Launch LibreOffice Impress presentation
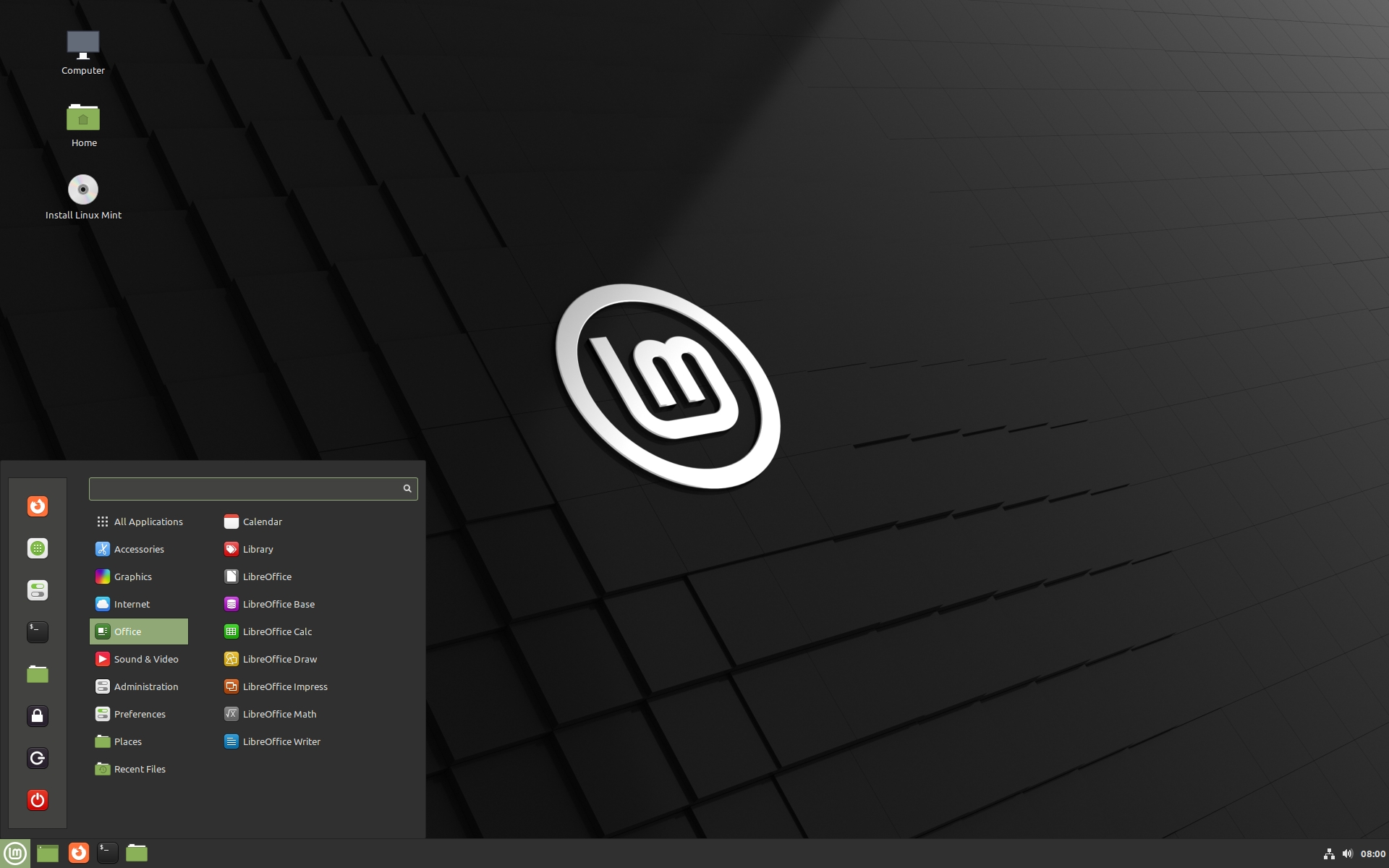Viewport: 1389px width, 868px height. pos(284,686)
